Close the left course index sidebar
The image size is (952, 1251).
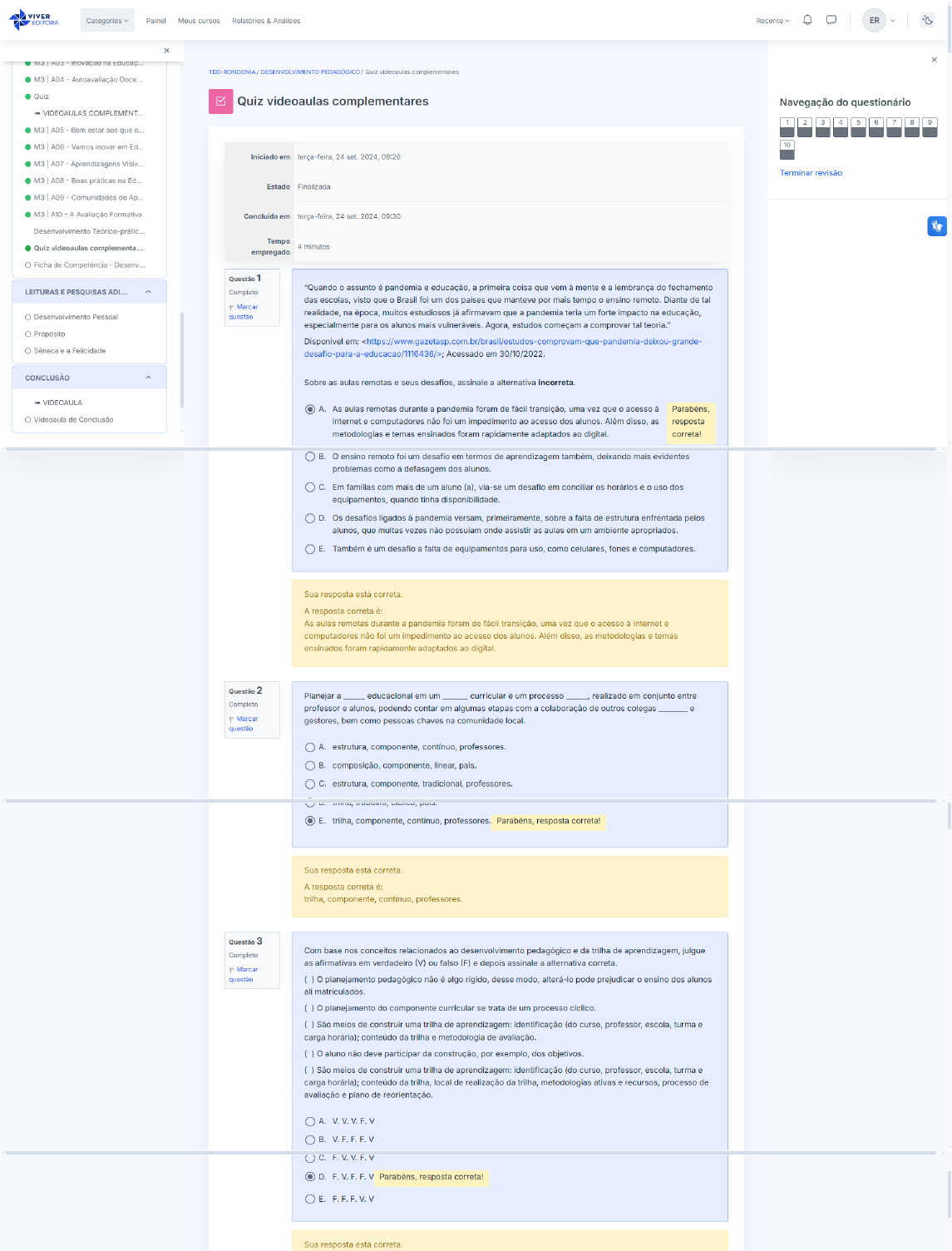pos(166,51)
